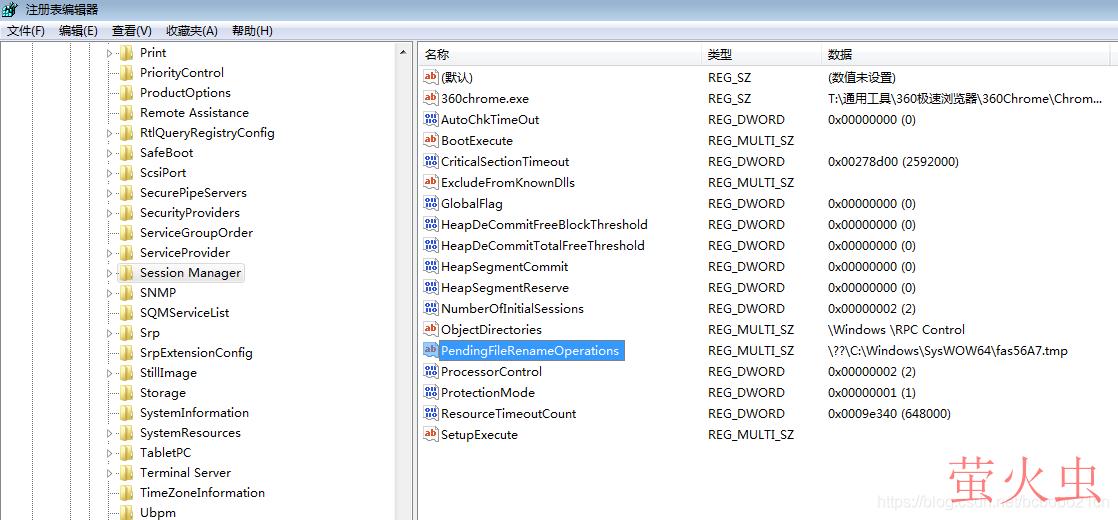Click the DWORD icon of AutoChkTimeOut

[431, 119]
